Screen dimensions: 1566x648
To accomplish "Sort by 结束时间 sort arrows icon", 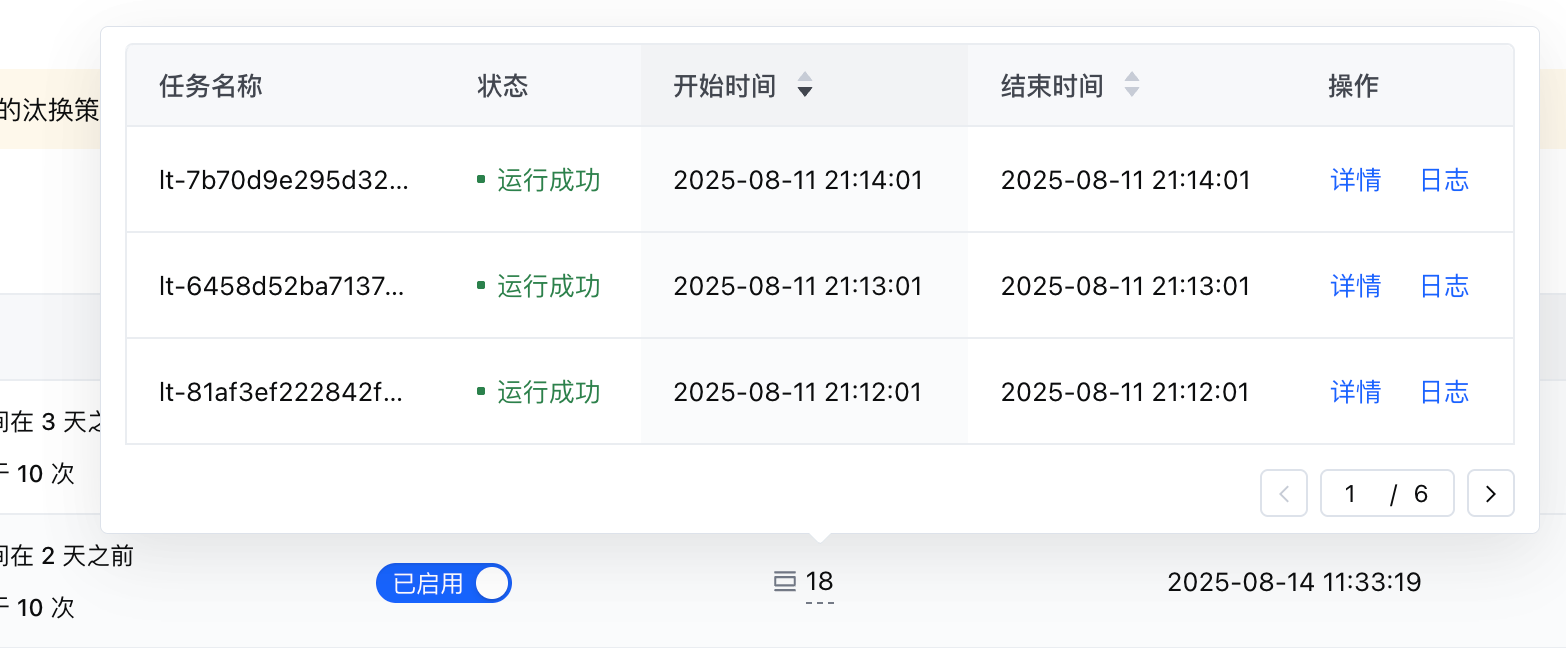I will pyautogui.click(x=1131, y=86).
